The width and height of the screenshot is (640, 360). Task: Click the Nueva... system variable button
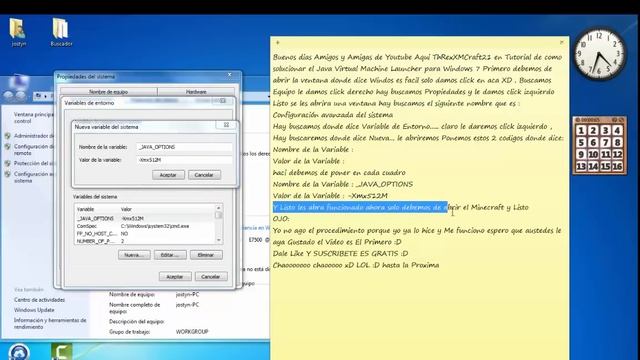(134, 255)
